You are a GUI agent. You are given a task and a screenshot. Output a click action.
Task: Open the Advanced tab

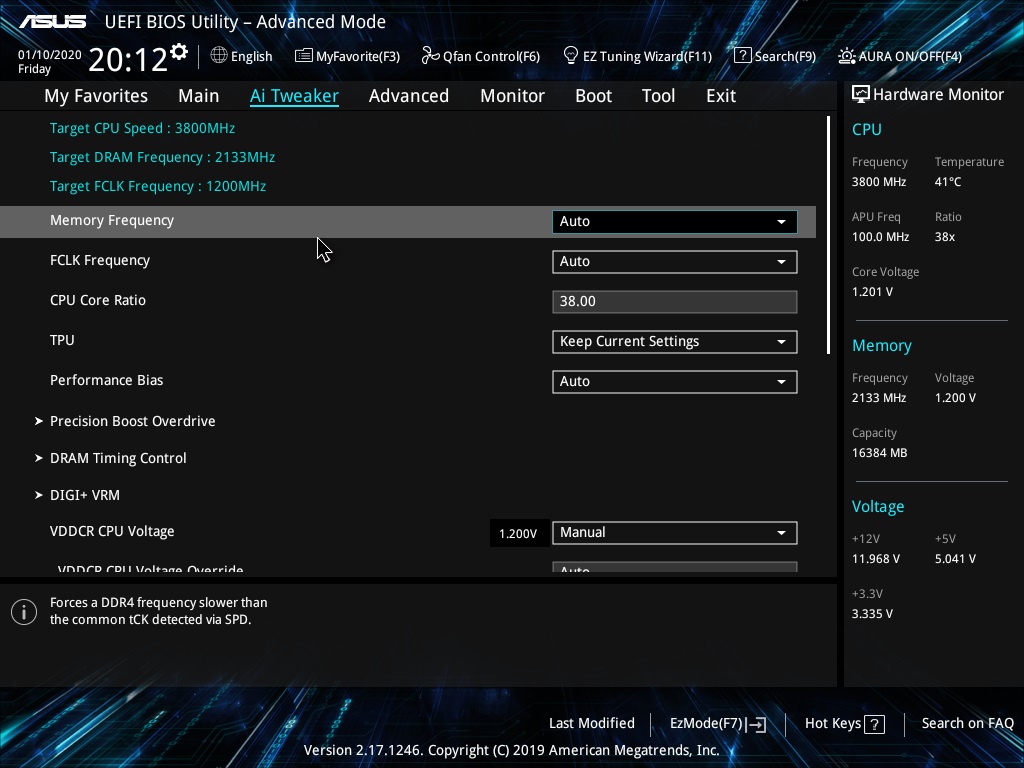409,96
